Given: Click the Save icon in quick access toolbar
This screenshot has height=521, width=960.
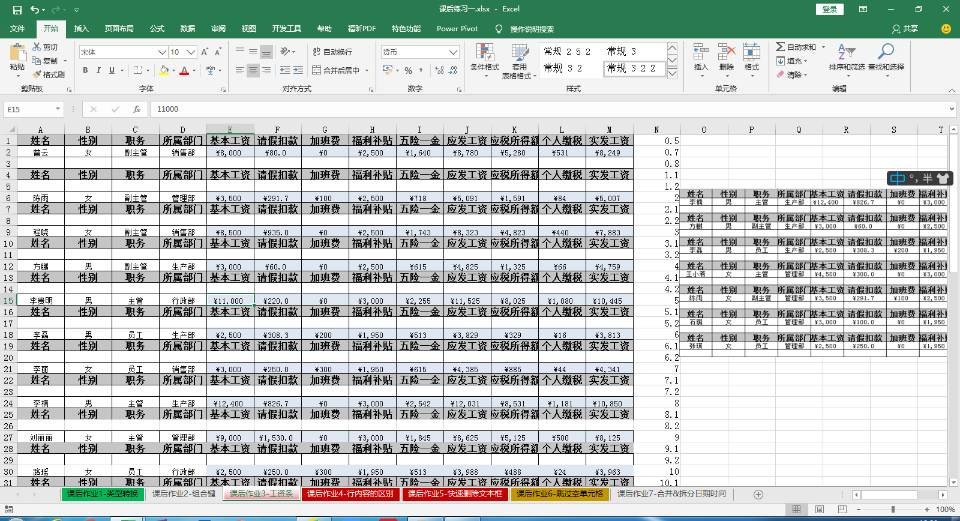Looking at the screenshot, I should [16, 9].
